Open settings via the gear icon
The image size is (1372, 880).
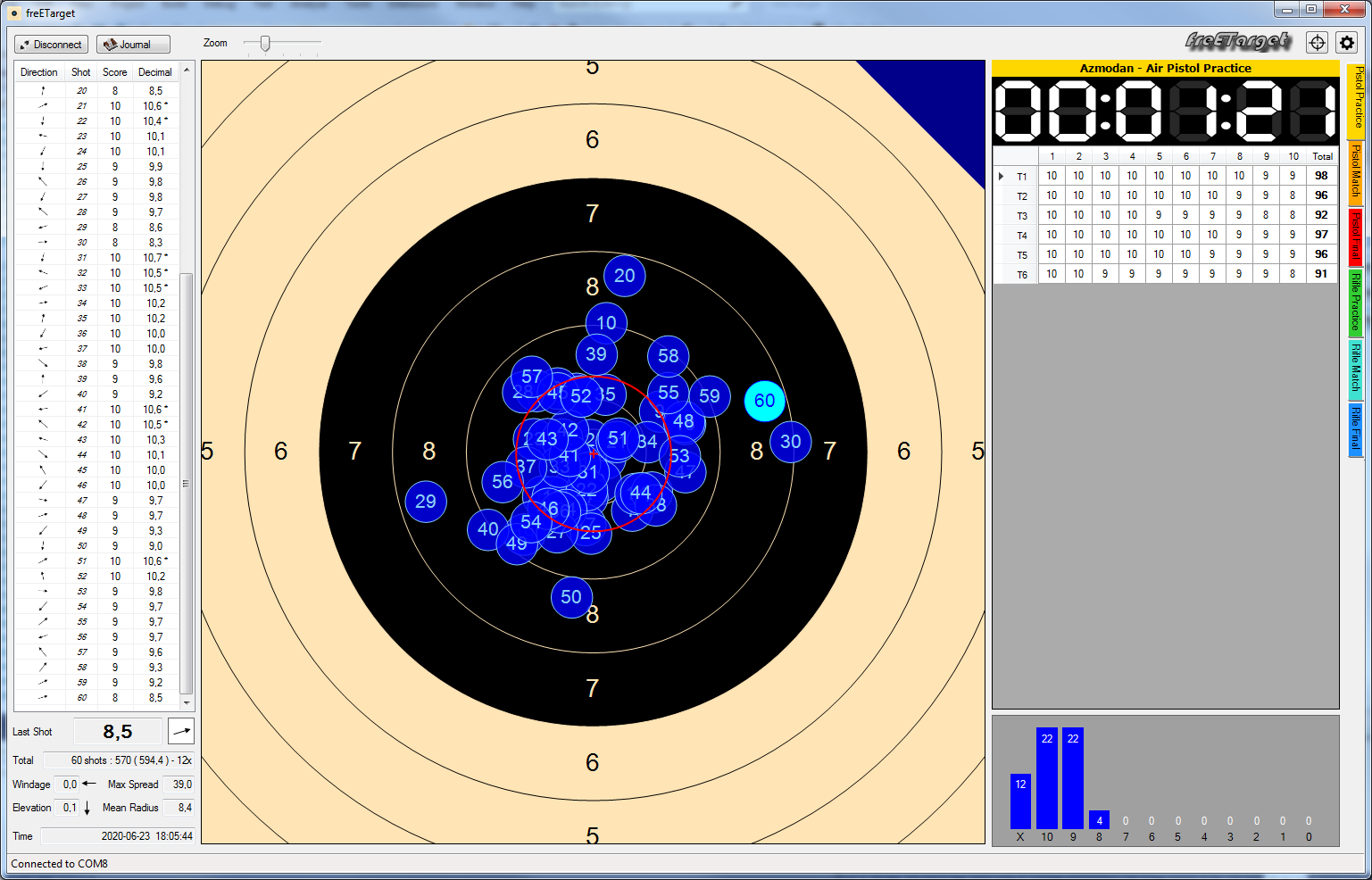click(1347, 43)
